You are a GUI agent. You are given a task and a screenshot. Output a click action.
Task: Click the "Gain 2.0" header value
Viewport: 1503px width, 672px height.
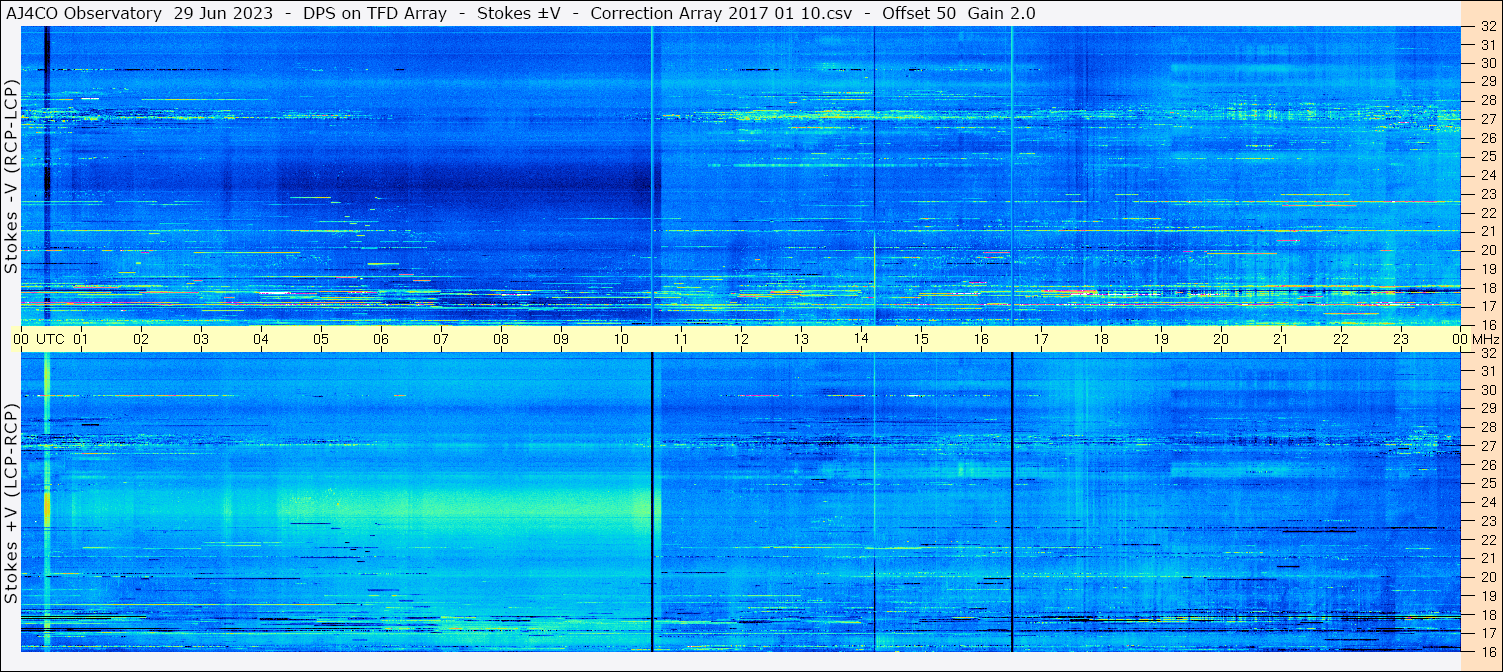(1001, 13)
